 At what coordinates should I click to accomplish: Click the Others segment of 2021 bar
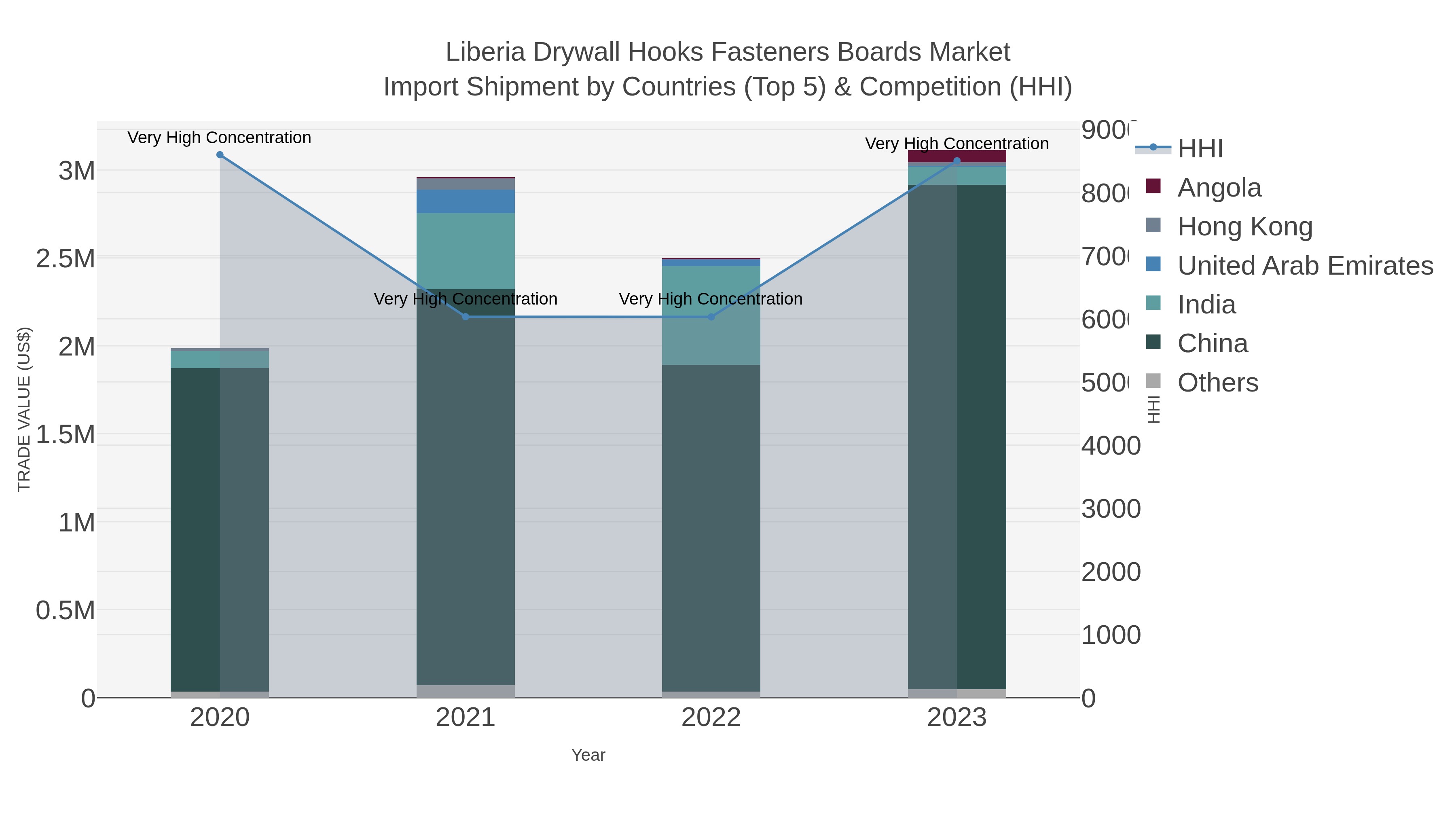coord(466,691)
